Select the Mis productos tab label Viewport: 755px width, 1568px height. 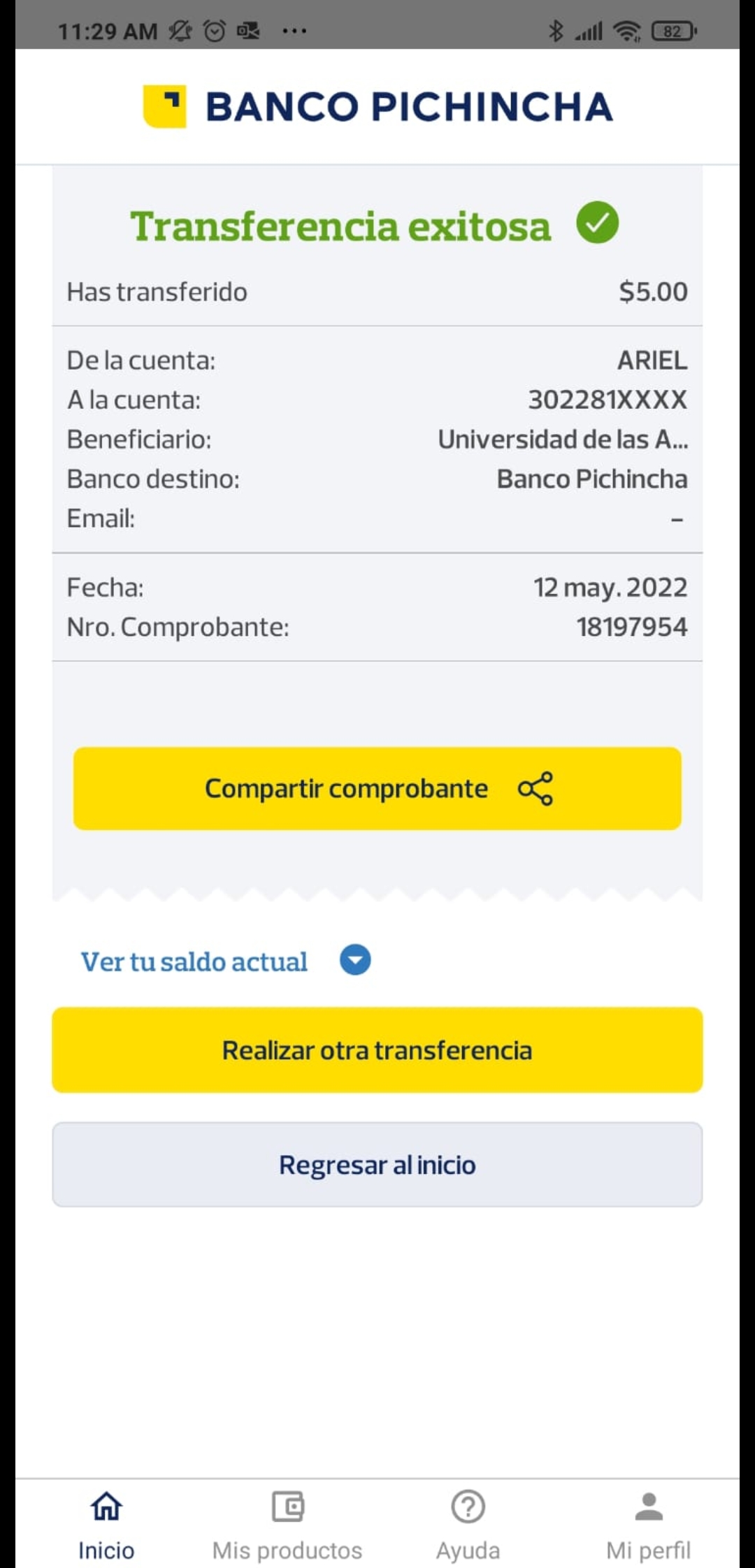coord(287,1551)
